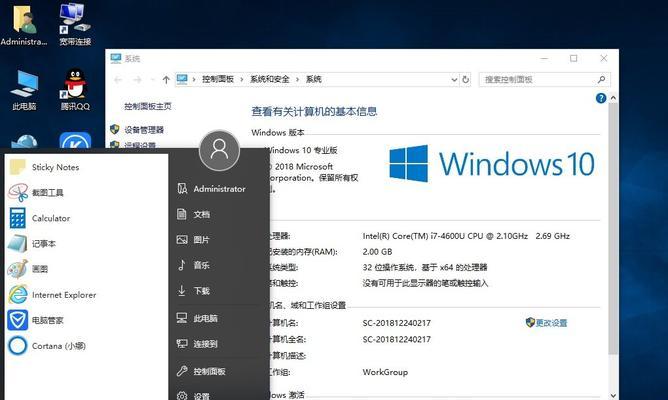
Task: Click the user avatar circle in start menu
Action: click(x=219, y=151)
